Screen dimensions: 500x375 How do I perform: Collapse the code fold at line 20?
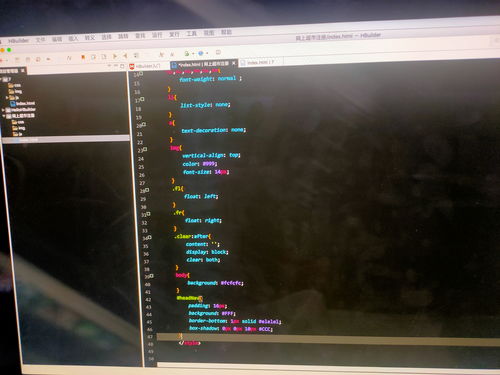tap(144, 124)
